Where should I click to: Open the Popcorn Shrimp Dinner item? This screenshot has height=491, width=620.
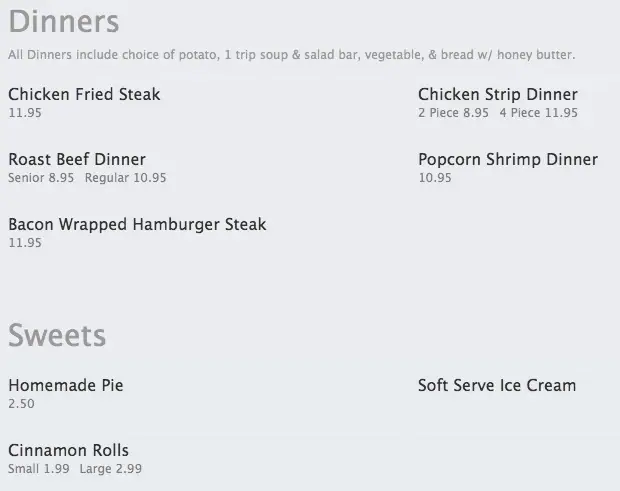[x=507, y=159]
